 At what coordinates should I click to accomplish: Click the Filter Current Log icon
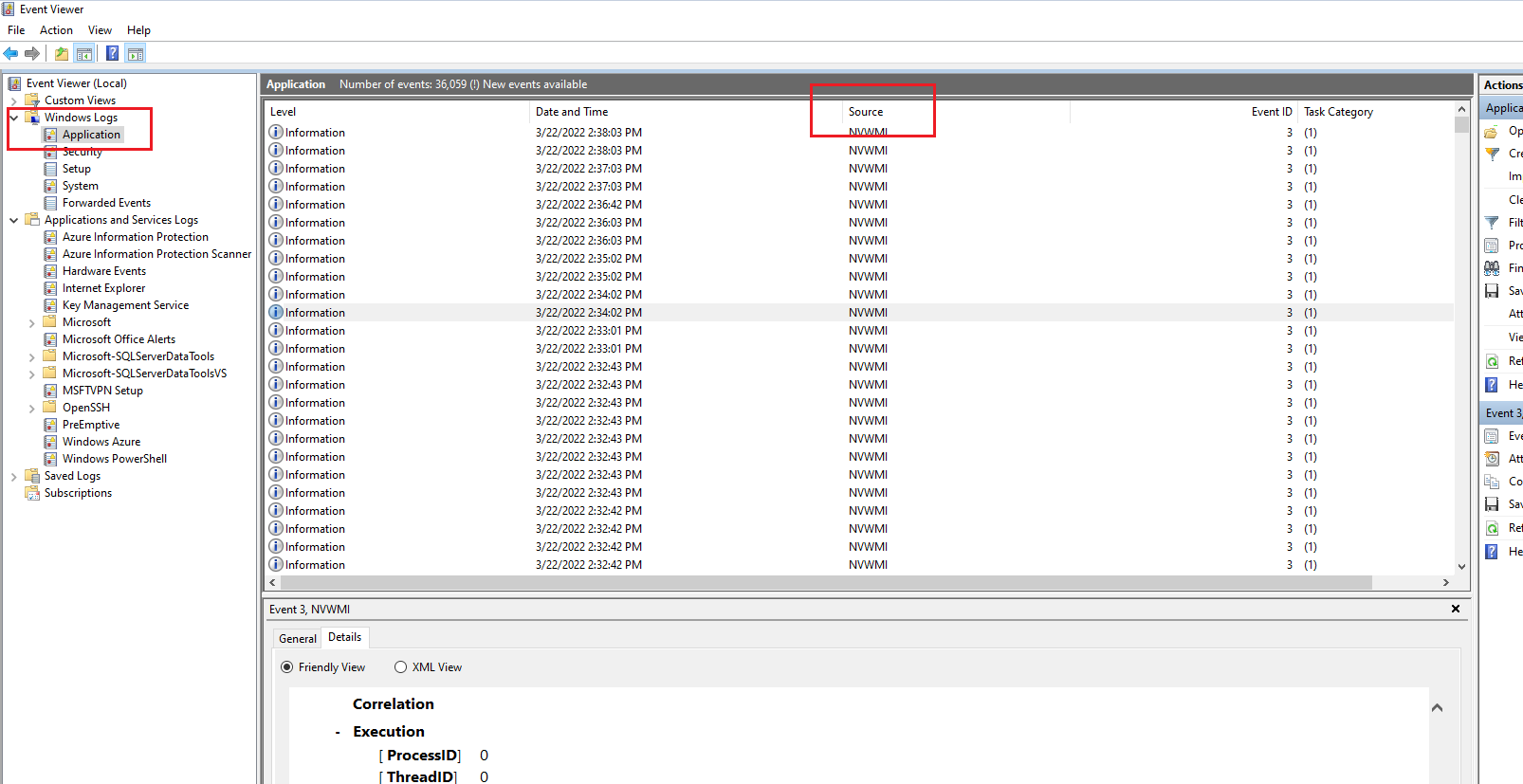point(1492,222)
